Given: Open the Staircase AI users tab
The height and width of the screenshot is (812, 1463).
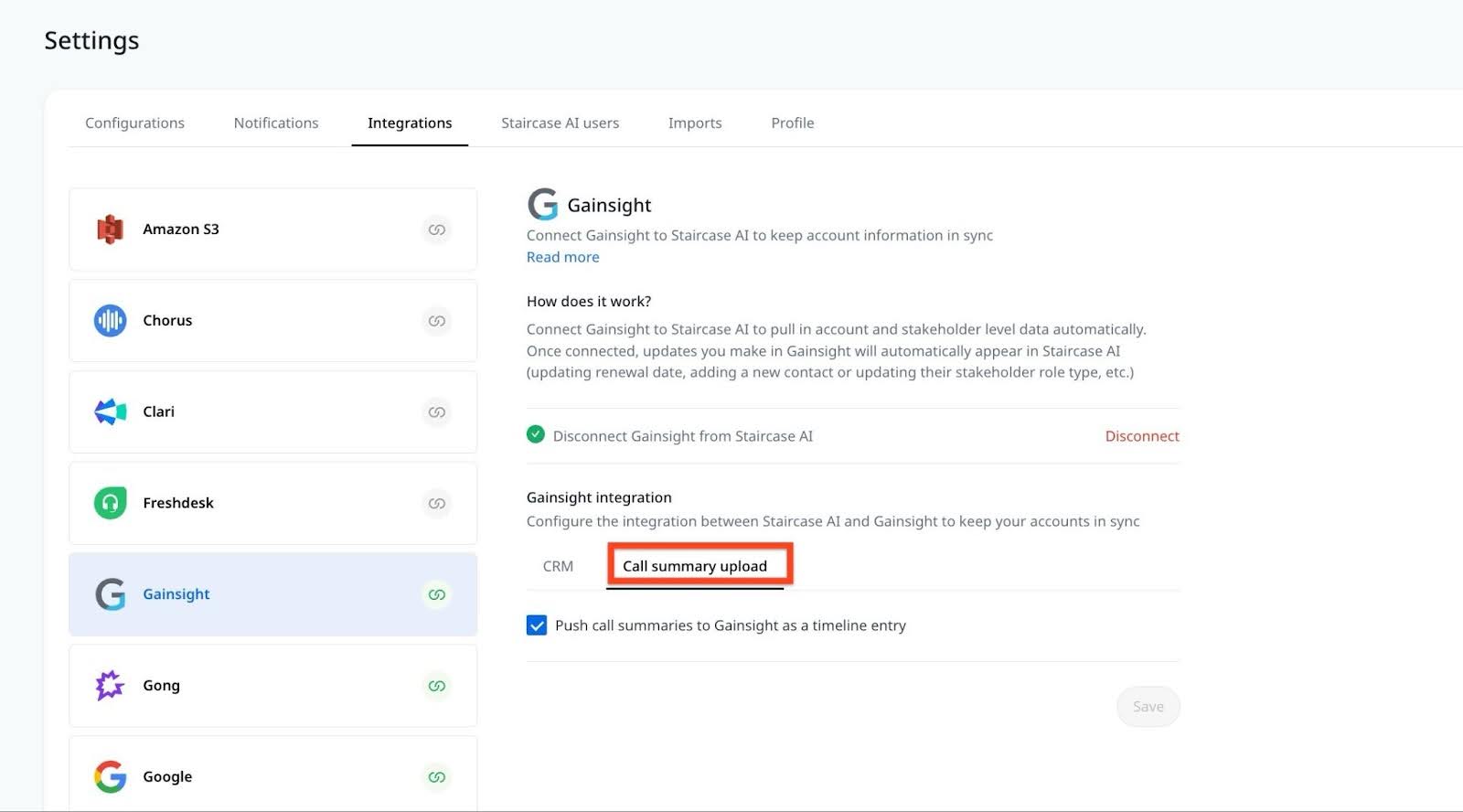Looking at the screenshot, I should coord(561,123).
